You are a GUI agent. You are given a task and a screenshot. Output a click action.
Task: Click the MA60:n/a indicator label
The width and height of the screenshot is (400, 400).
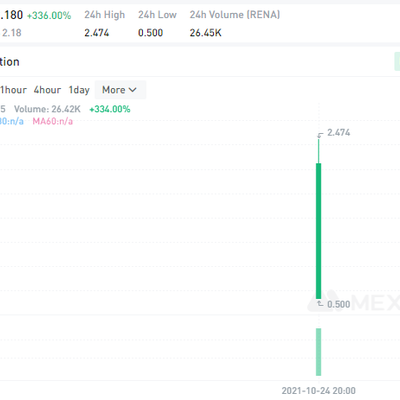52,121
